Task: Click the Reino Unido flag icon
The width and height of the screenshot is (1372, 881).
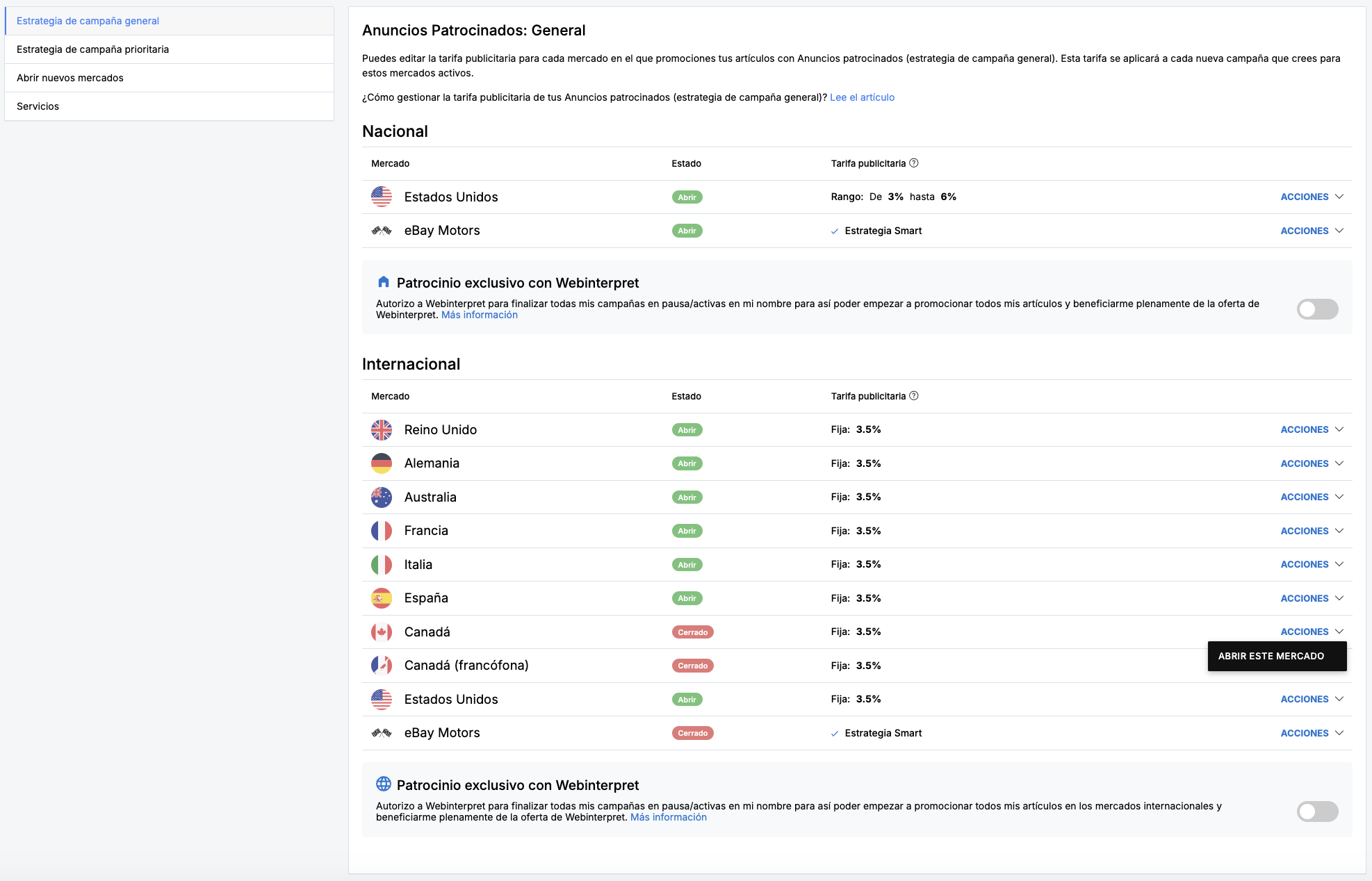Action: tap(382, 429)
